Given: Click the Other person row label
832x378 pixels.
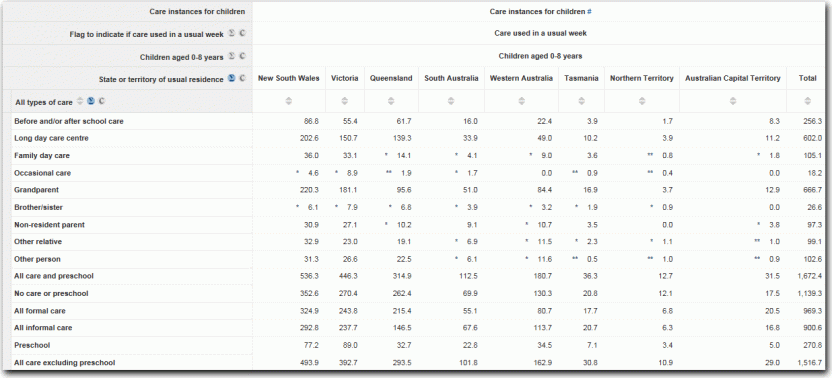Looking at the screenshot, I should pos(37,259).
